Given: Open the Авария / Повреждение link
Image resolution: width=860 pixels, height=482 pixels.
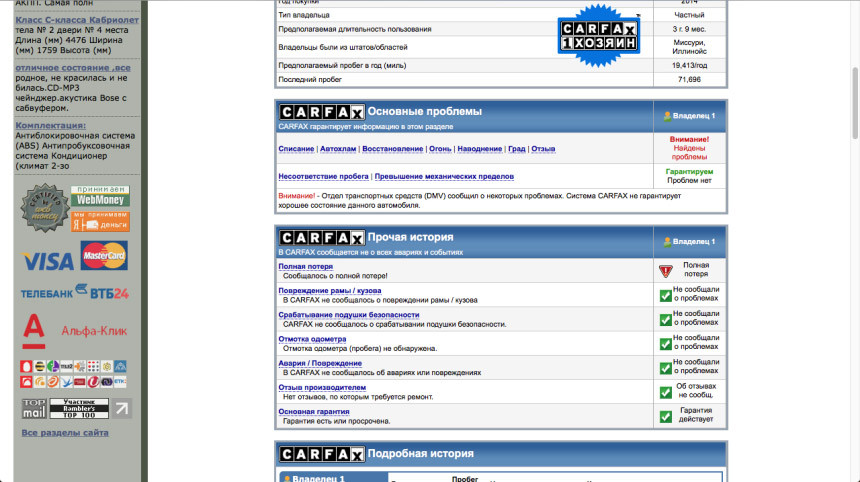Looking at the screenshot, I should coord(320,362).
